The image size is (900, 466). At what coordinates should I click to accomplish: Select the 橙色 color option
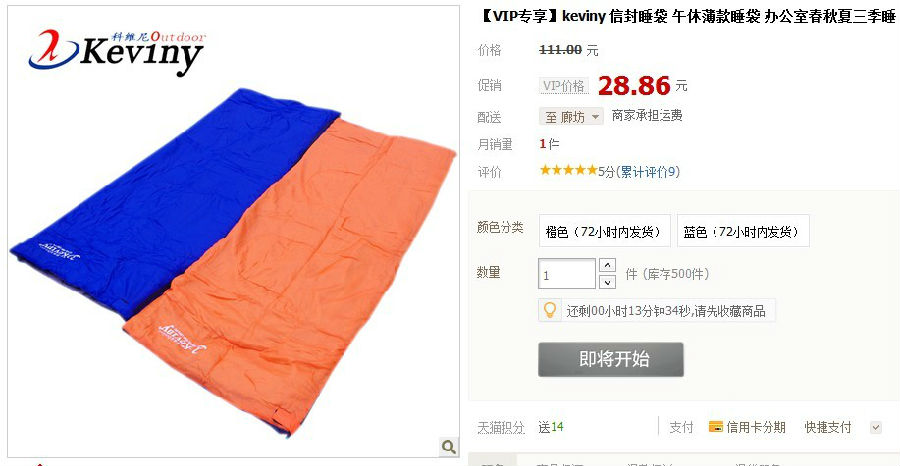(x=604, y=231)
